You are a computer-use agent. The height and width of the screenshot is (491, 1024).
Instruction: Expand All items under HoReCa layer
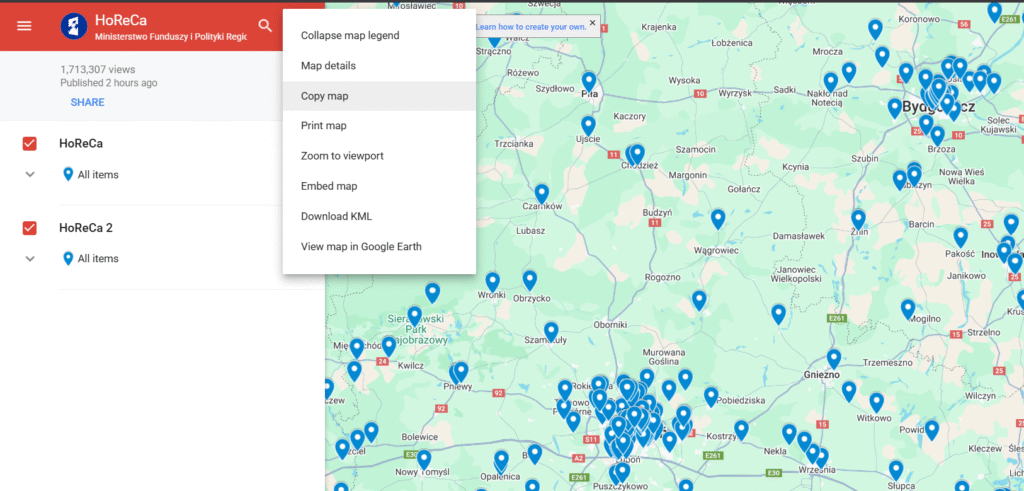coord(30,175)
